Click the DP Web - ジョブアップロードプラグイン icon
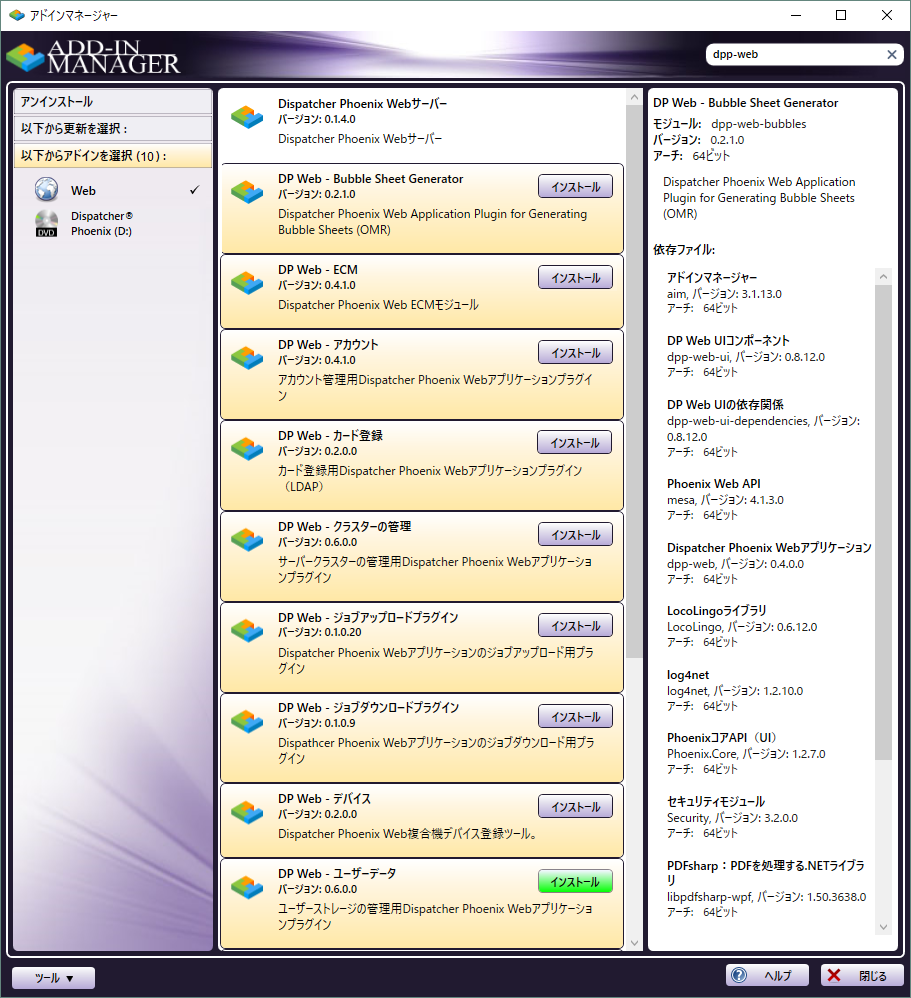This screenshot has height=998, width=911. 247,631
